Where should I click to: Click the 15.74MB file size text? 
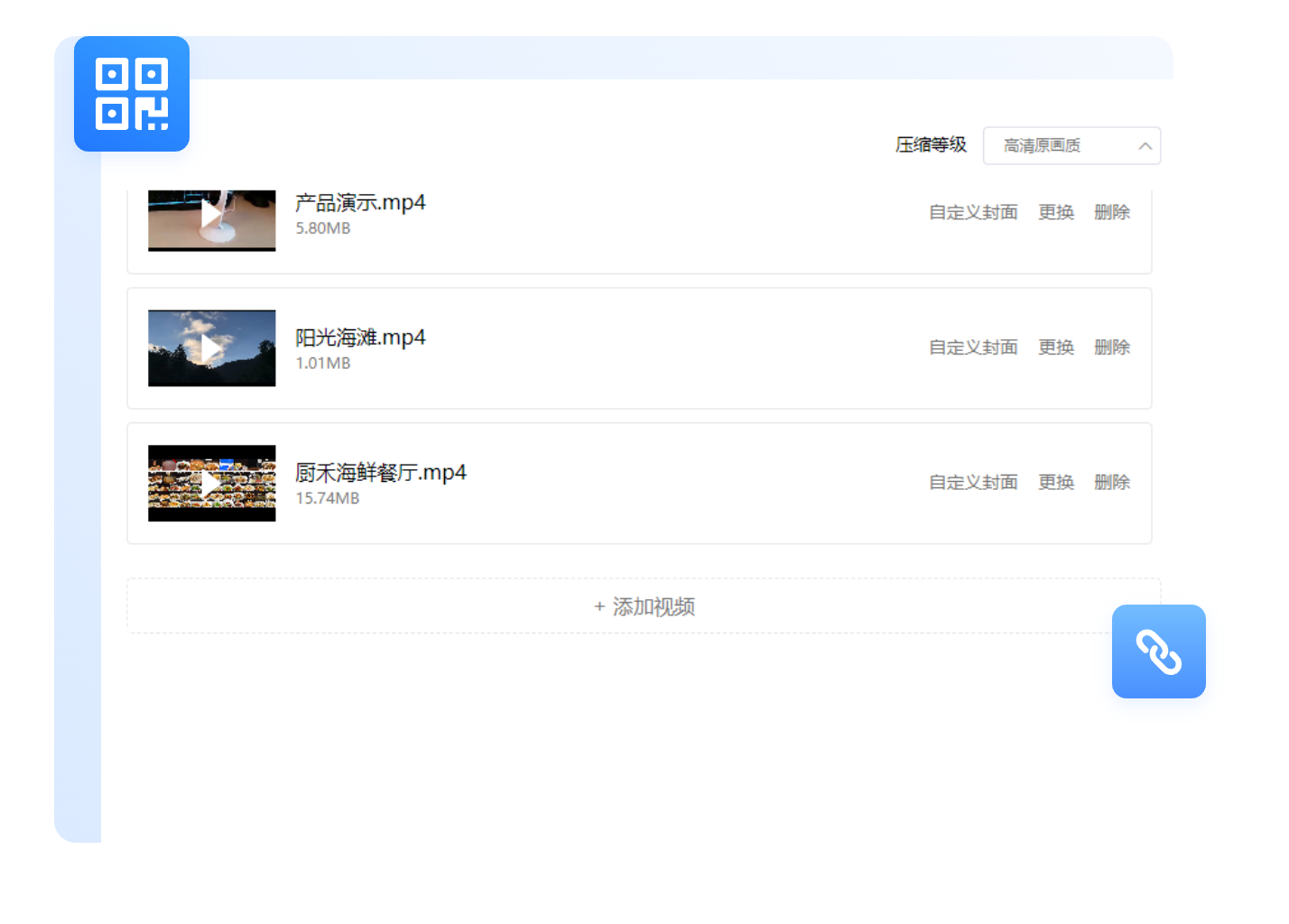tap(328, 498)
